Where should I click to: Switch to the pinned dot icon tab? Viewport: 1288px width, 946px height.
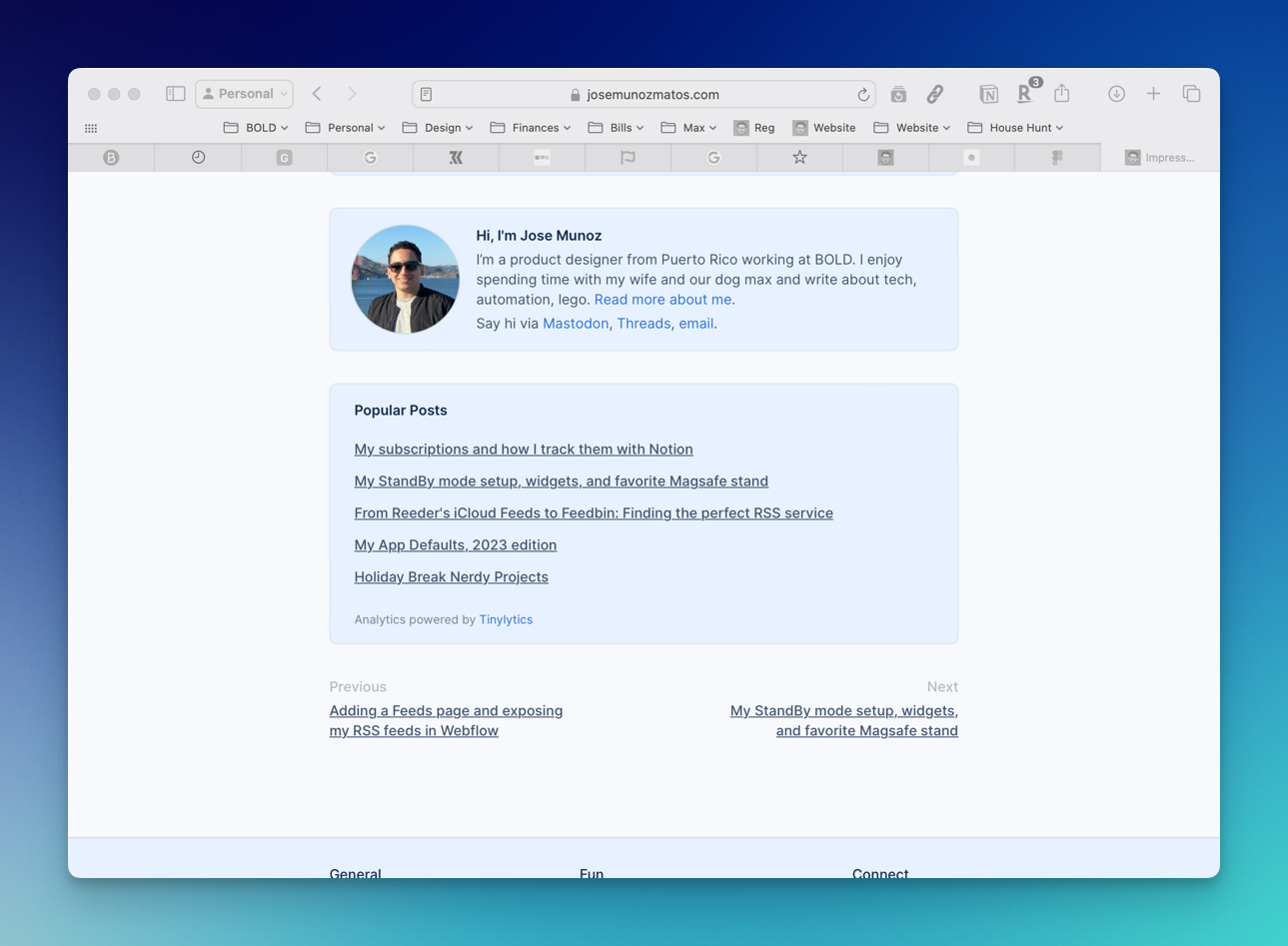971,158
